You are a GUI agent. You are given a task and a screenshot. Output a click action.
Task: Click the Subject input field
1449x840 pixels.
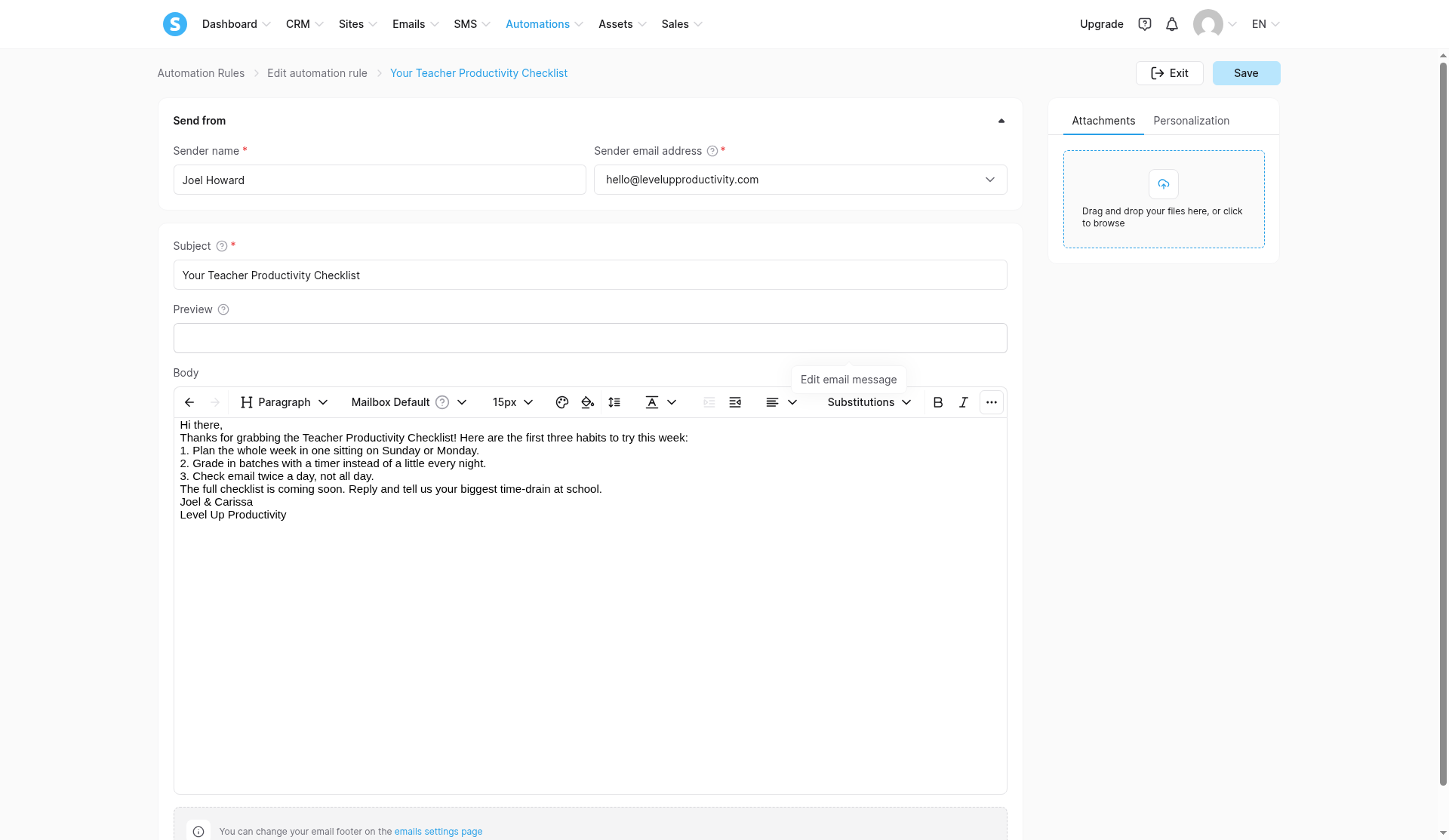590,275
